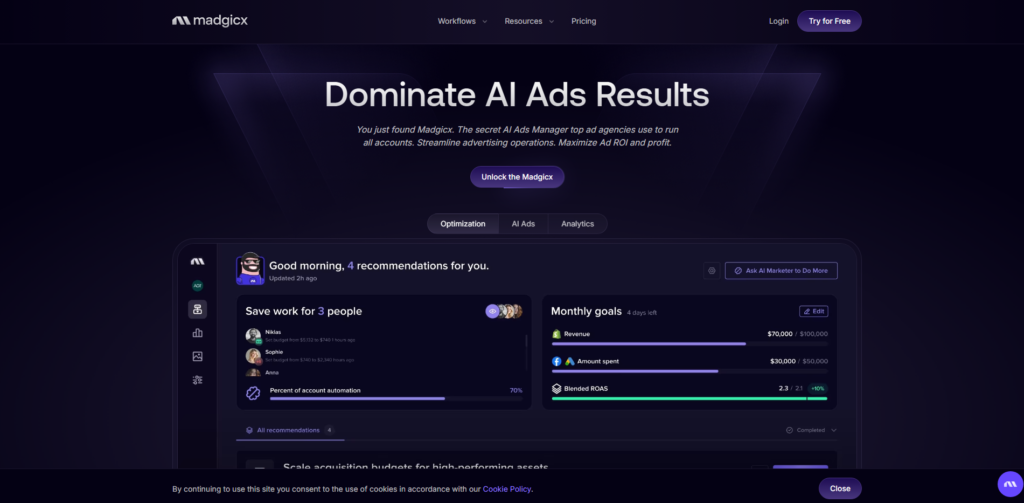This screenshot has width=1024, height=503.
Task: Open the optimization workflow sidebar icon
Action: [x=197, y=309]
